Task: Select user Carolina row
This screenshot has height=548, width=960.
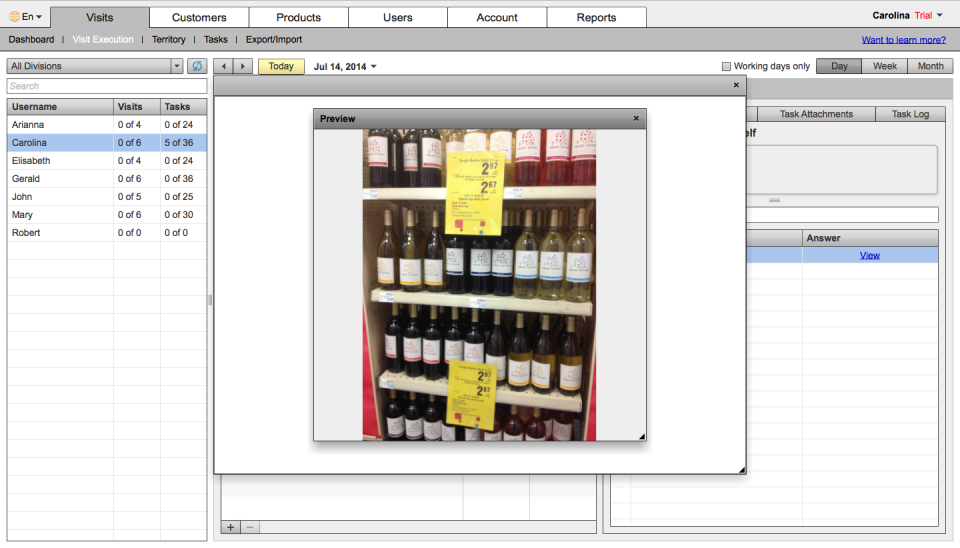Action: pos(107,143)
